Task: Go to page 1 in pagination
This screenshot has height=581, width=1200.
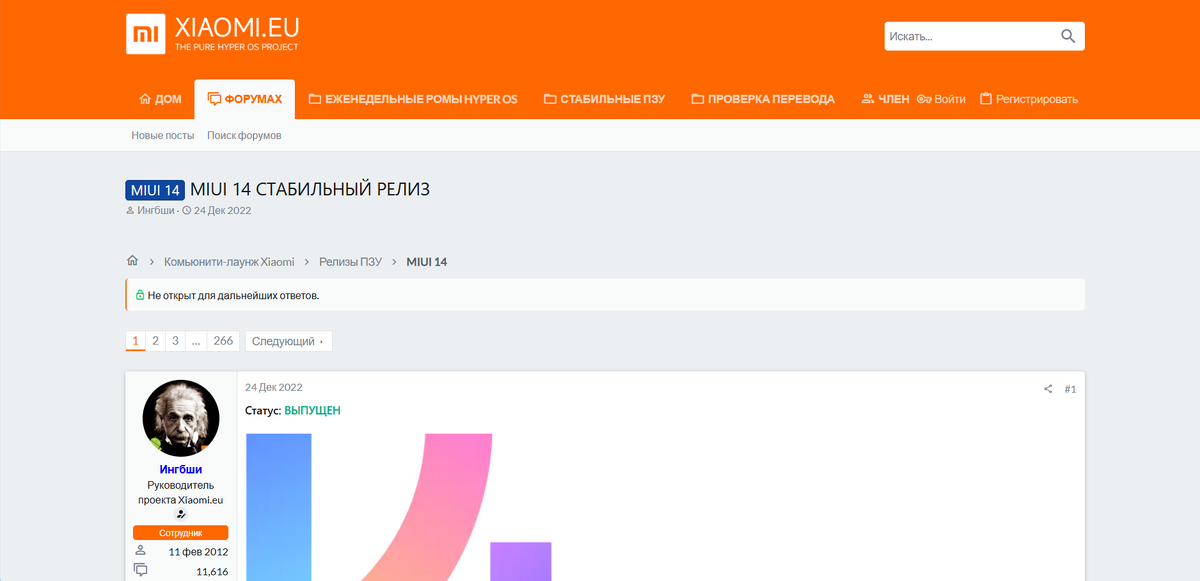Action: 135,341
